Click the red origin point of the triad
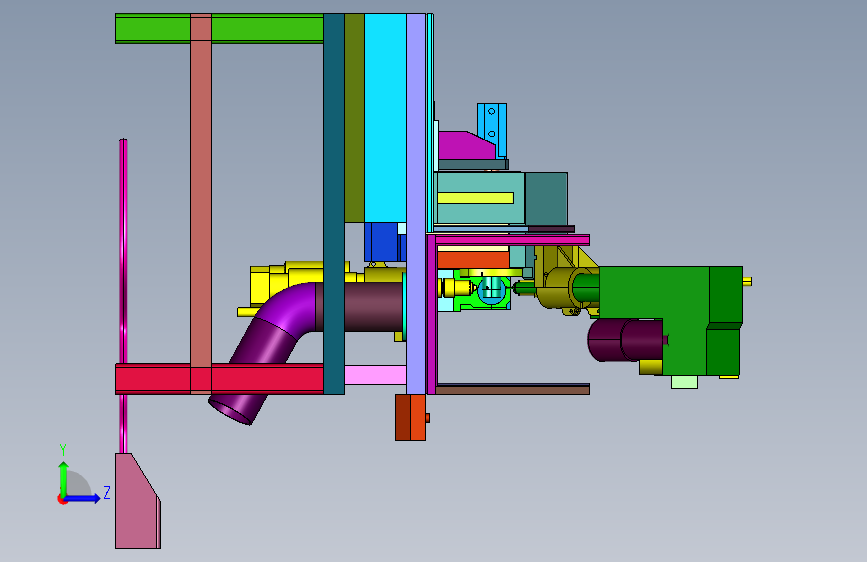 pyautogui.click(x=61, y=499)
